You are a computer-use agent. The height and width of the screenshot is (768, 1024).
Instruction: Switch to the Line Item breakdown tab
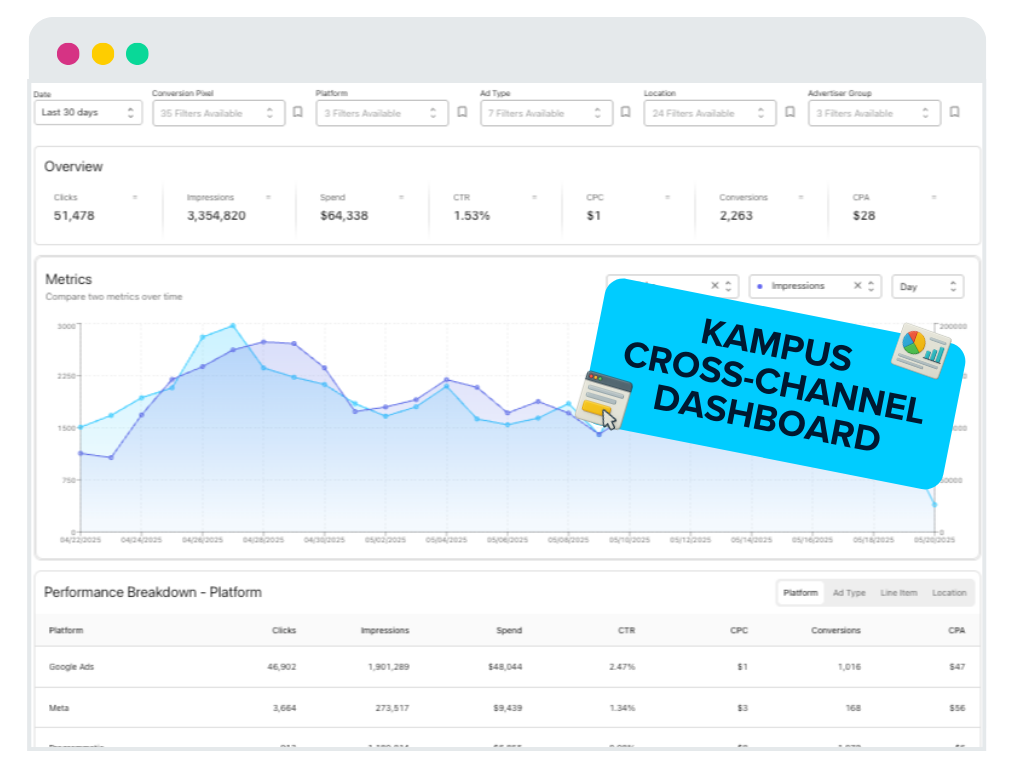pyautogui.click(x=899, y=593)
